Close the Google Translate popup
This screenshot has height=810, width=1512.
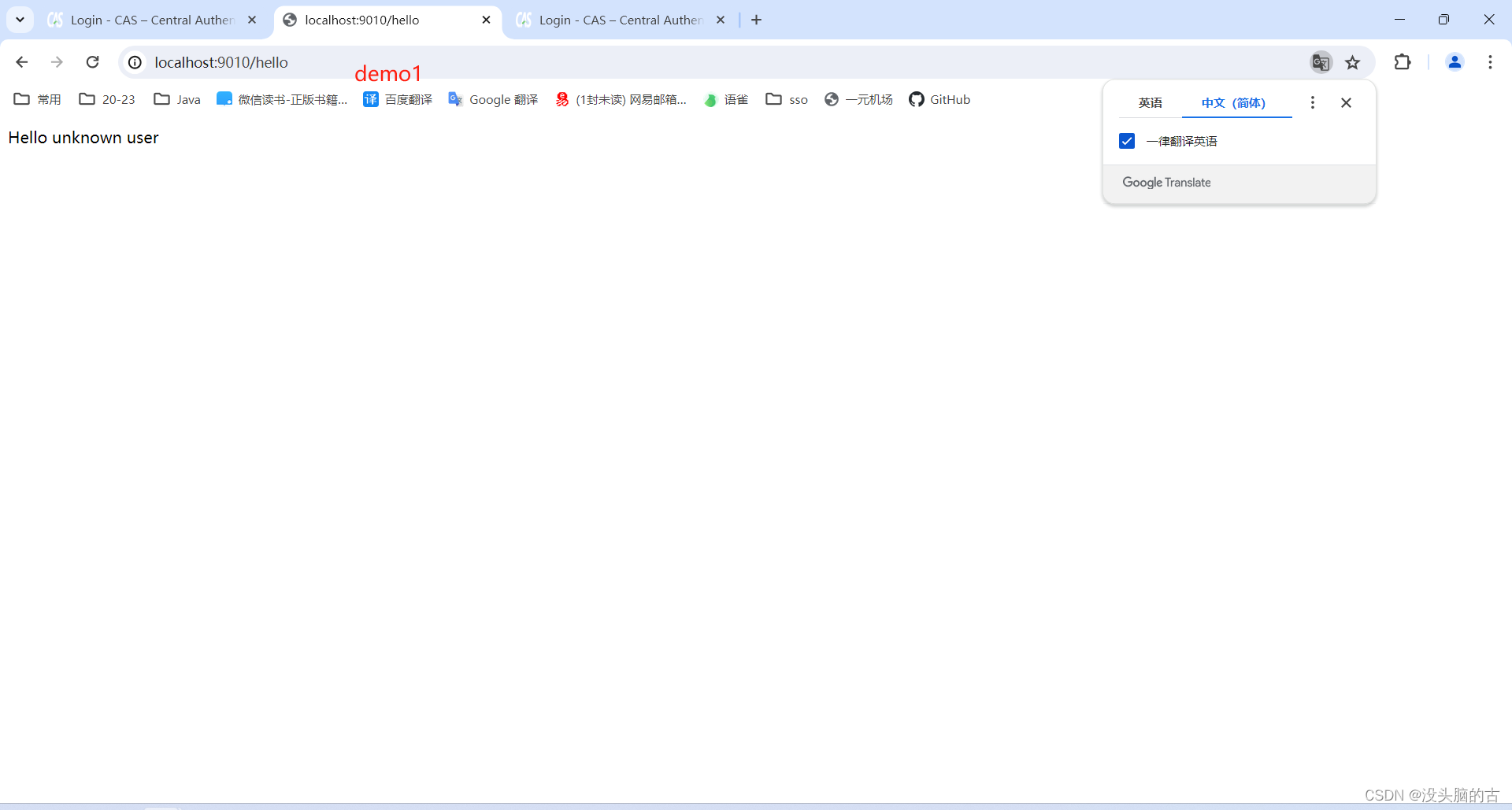click(1346, 102)
